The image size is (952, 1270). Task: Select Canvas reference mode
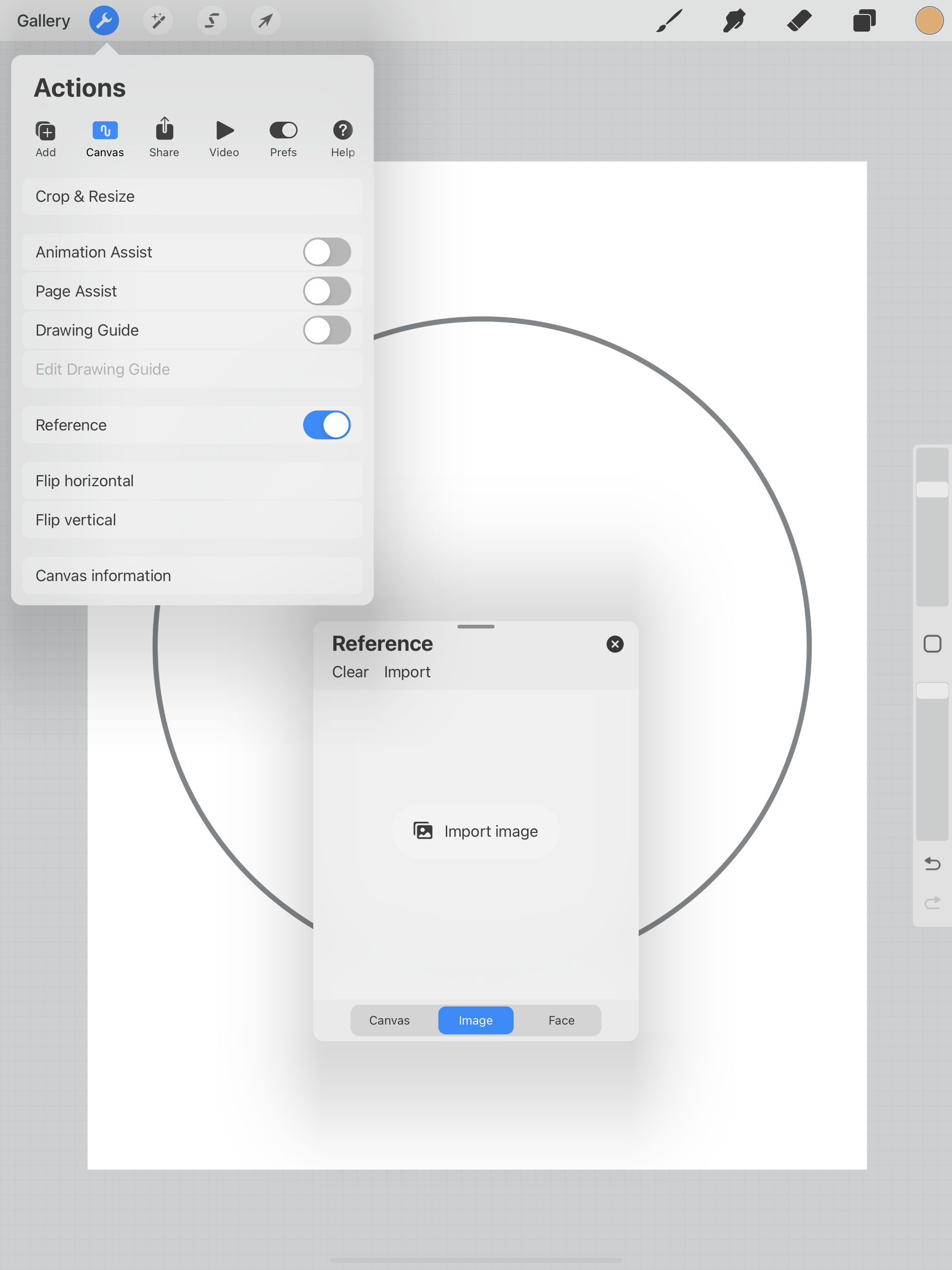[x=389, y=1020]
